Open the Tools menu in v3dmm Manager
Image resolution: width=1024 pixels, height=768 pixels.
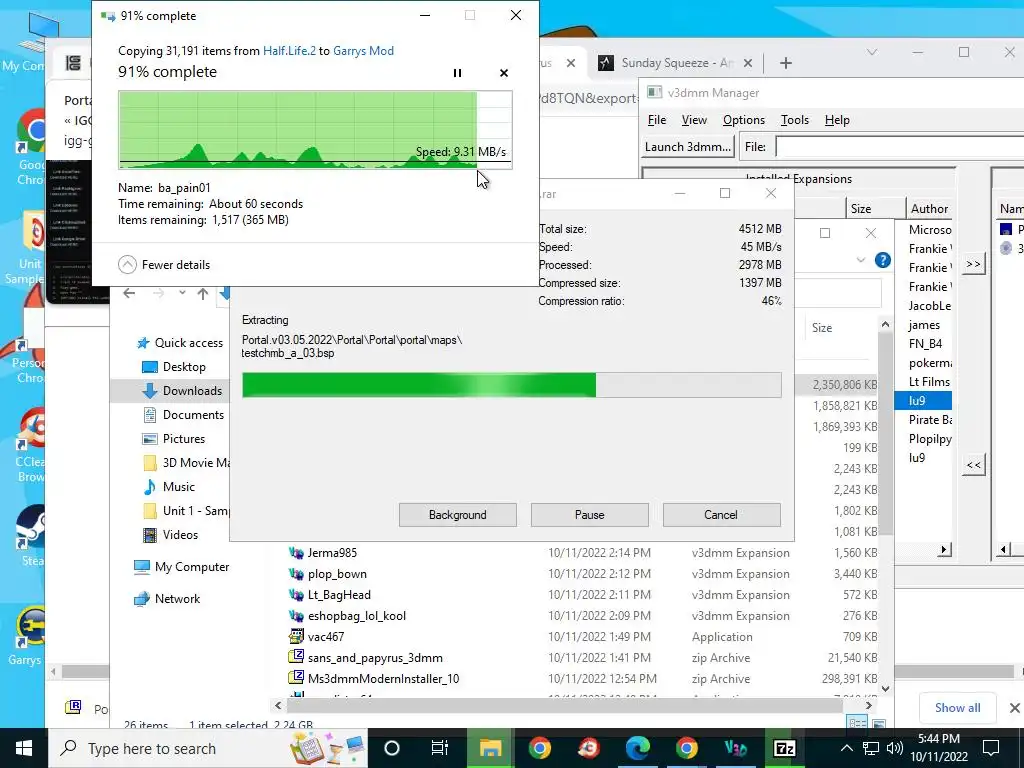pos(795,120)
